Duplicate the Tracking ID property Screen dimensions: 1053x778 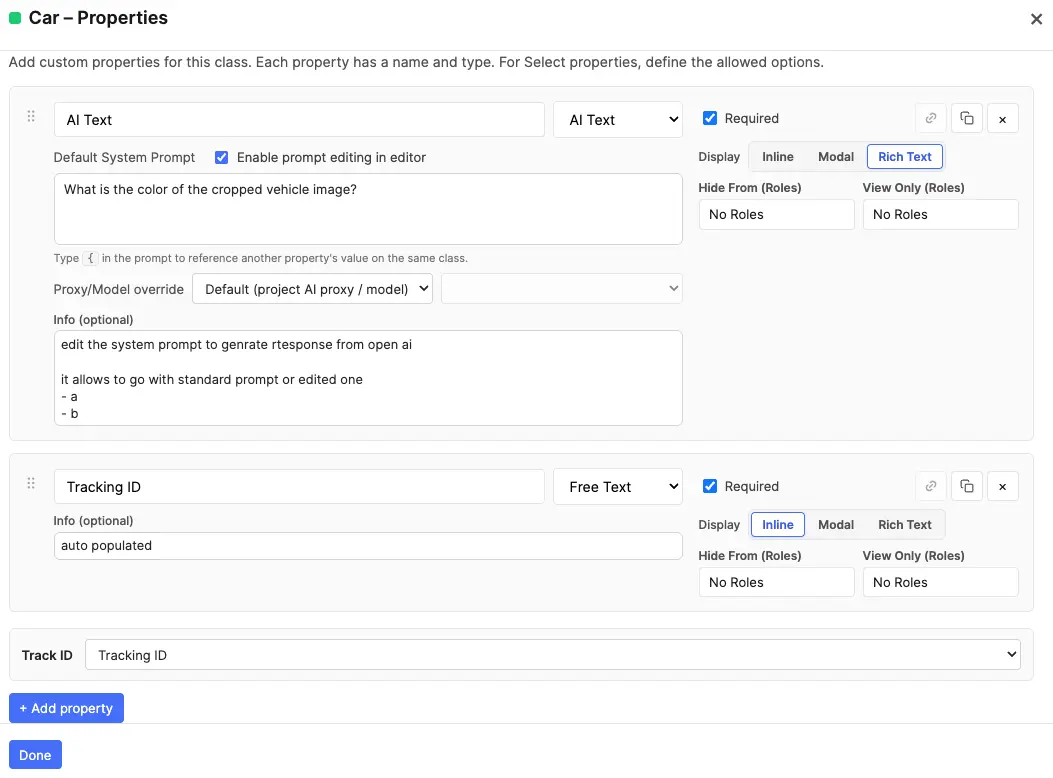click(967, 487)
